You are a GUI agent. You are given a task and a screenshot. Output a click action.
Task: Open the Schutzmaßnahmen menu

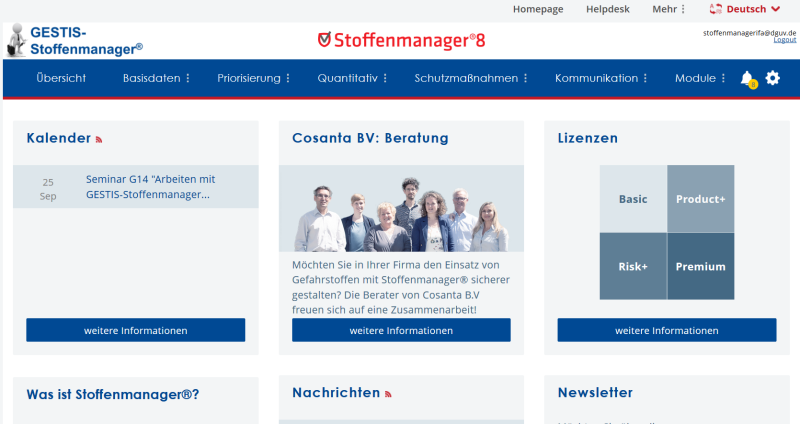coord(471,78)
